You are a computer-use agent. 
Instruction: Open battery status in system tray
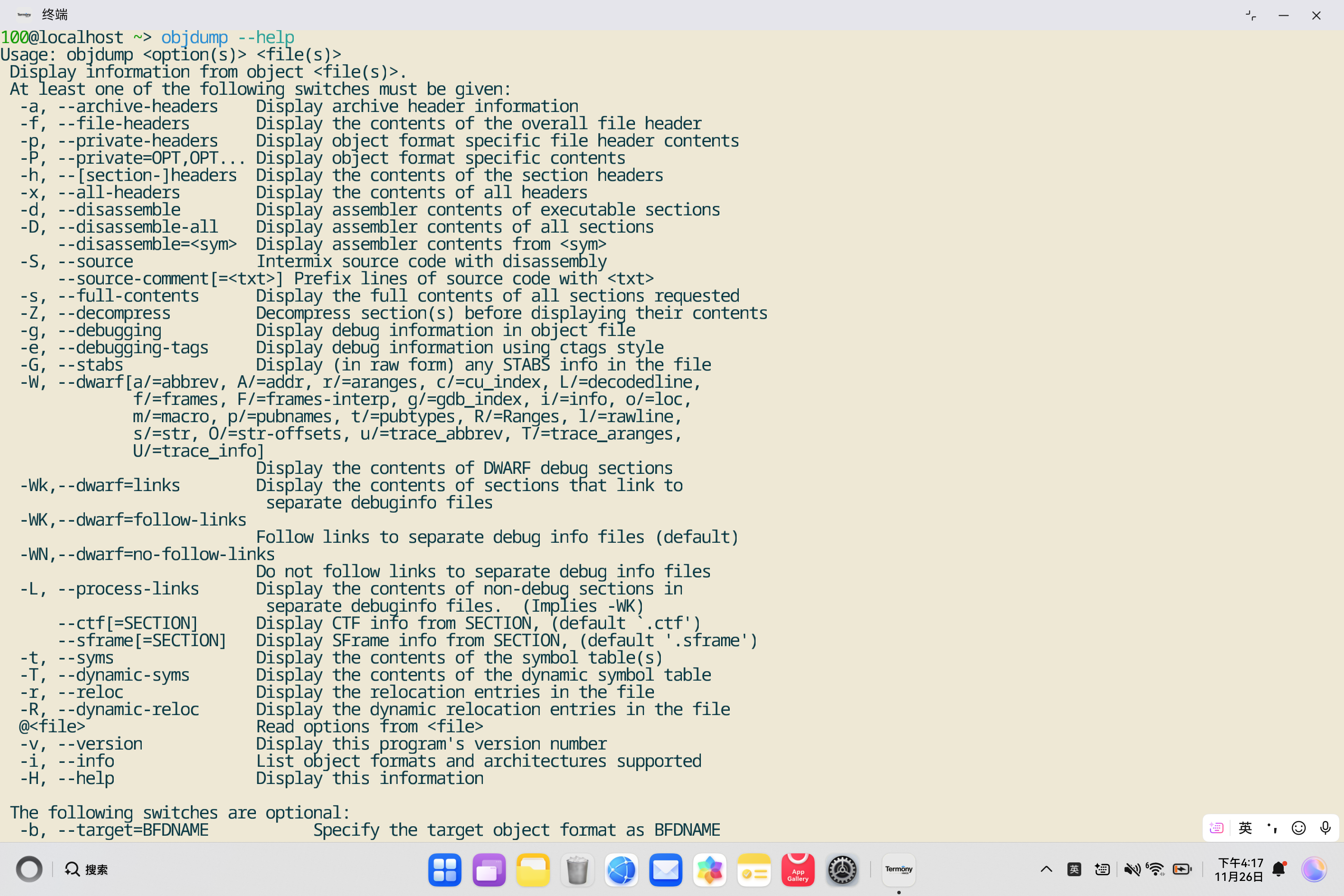(x=1182, y=869)
